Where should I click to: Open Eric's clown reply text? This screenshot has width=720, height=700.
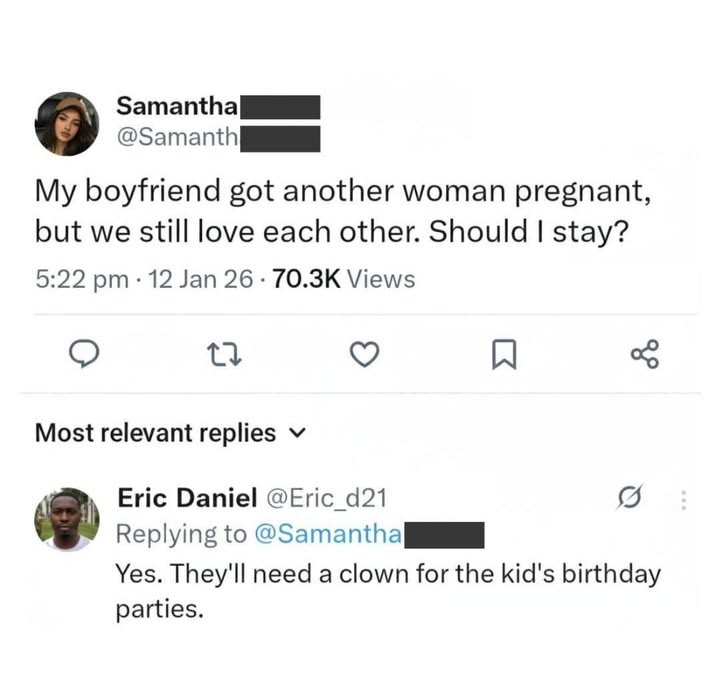[x=388, y=591]
